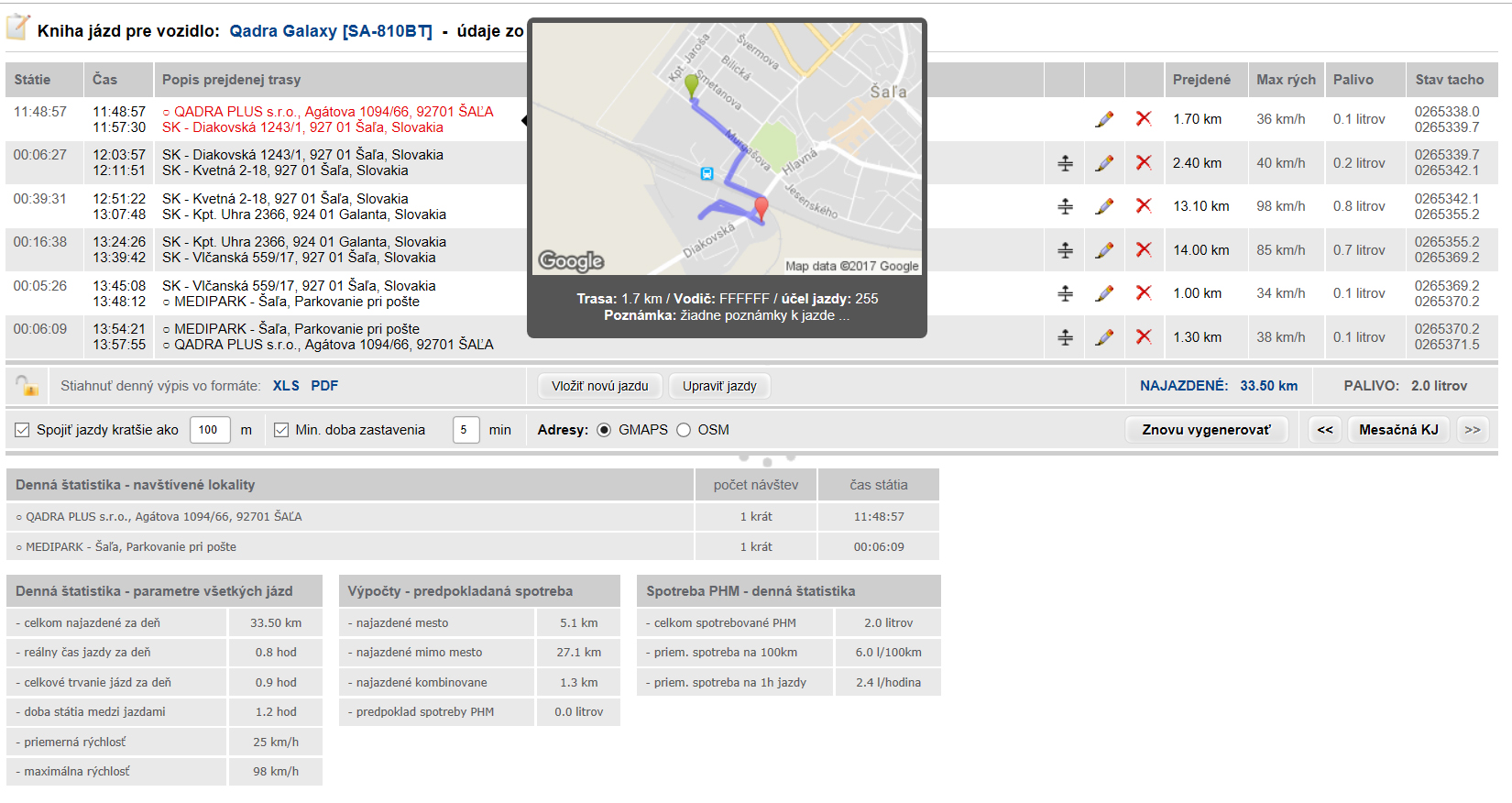The width and height of the screenshot is (1512, 803).
Task: Go to next day with >> button
Action: pos(1473,430)
